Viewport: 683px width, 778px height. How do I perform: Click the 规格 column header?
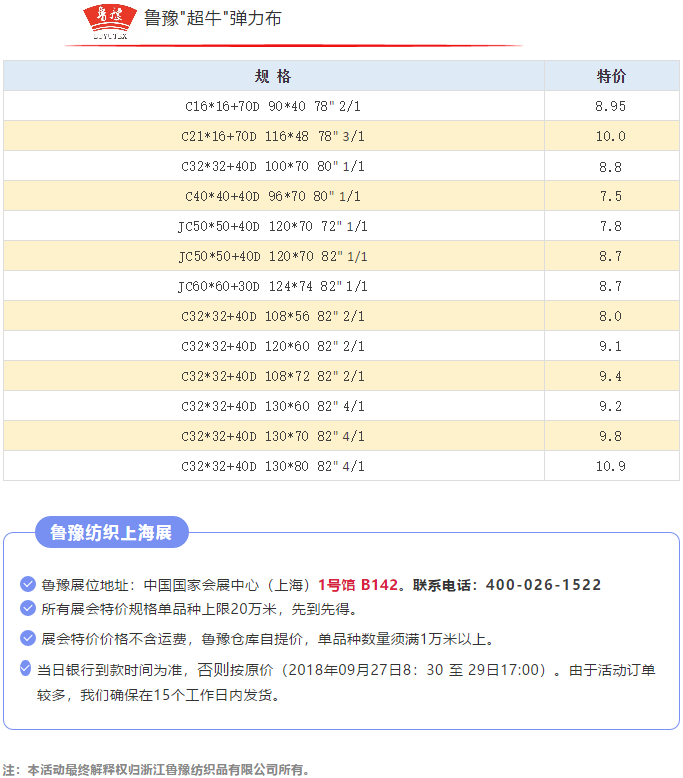click(273, 76)
